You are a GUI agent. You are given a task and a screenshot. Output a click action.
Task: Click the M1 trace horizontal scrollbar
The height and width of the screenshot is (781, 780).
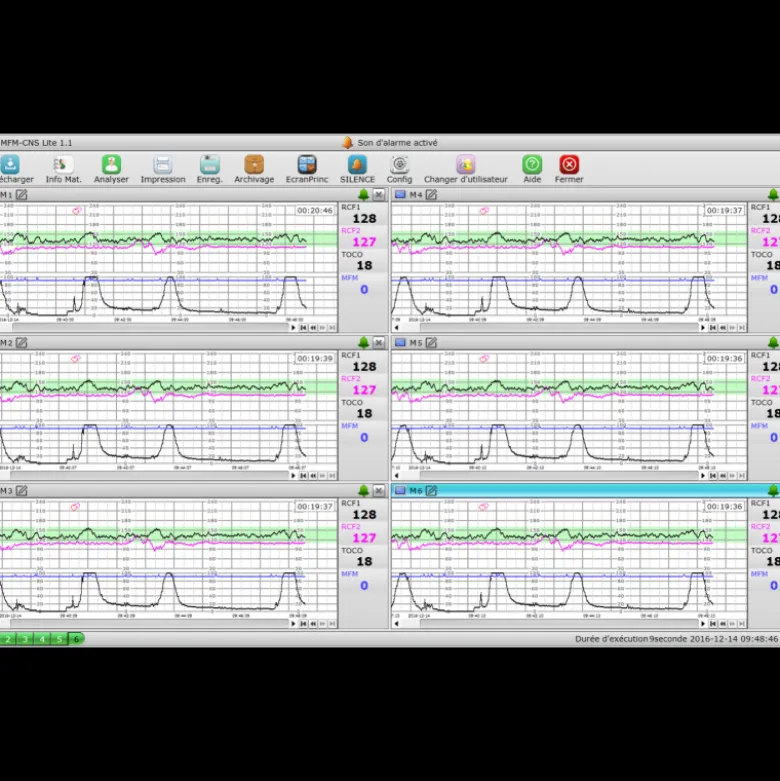point(149,328)
